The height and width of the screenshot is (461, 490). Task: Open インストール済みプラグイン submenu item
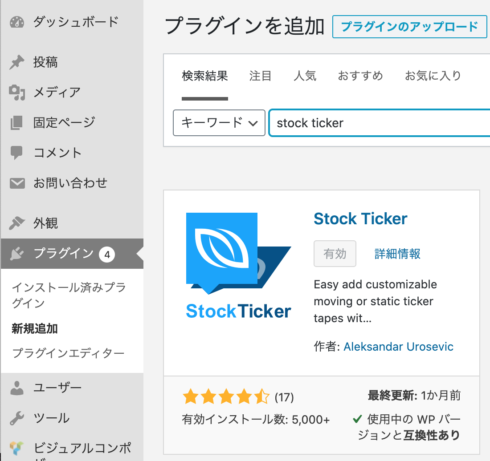(69, 295)
